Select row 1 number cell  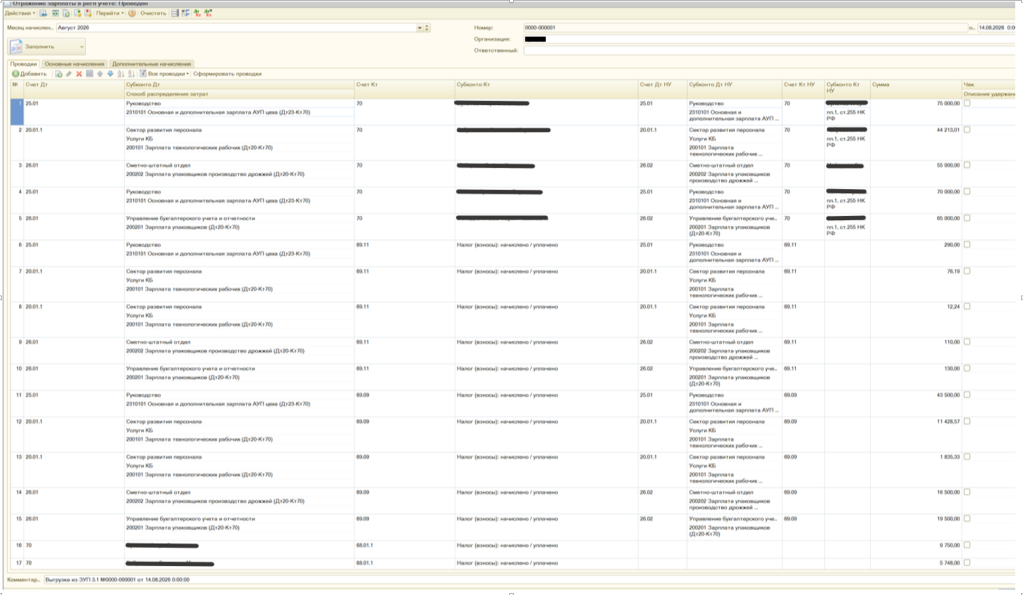click(17, 112)
